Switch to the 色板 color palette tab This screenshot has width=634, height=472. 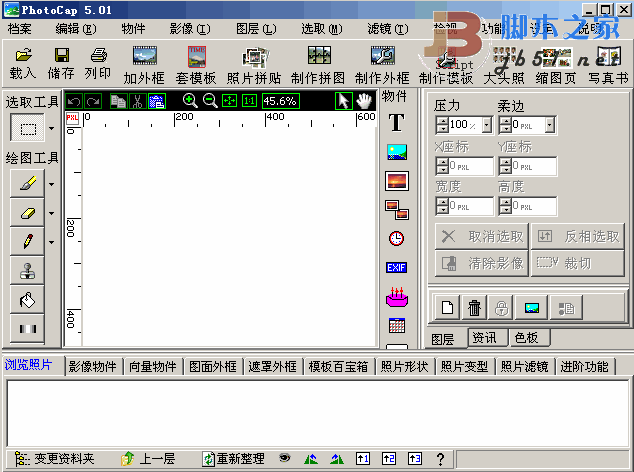tap(529, 338)
